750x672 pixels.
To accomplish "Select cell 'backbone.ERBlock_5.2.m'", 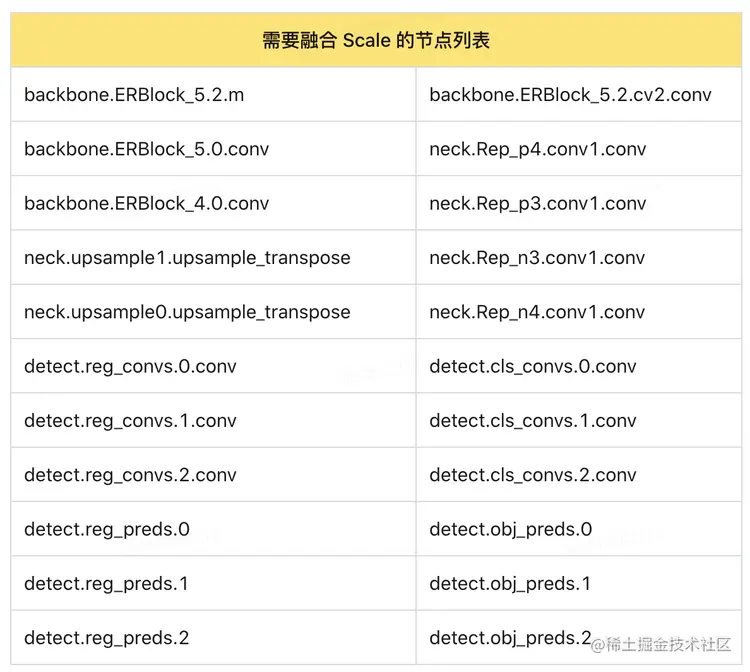I will (213, 95).
